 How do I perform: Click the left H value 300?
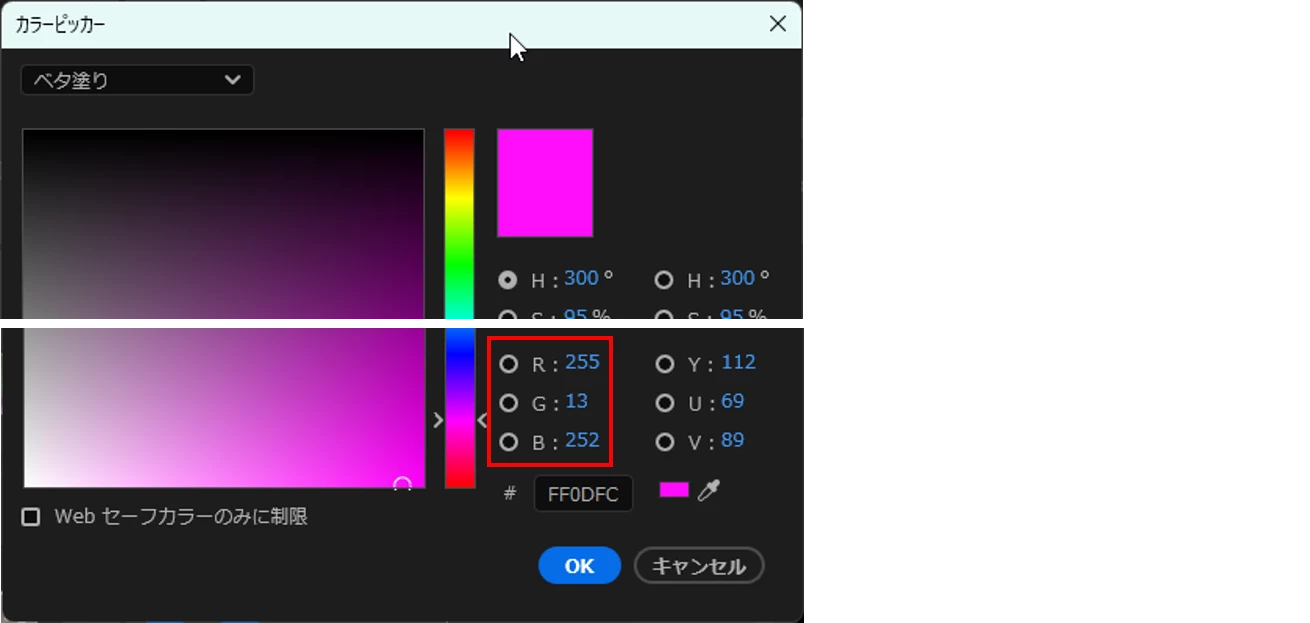(x=582, y=278)
